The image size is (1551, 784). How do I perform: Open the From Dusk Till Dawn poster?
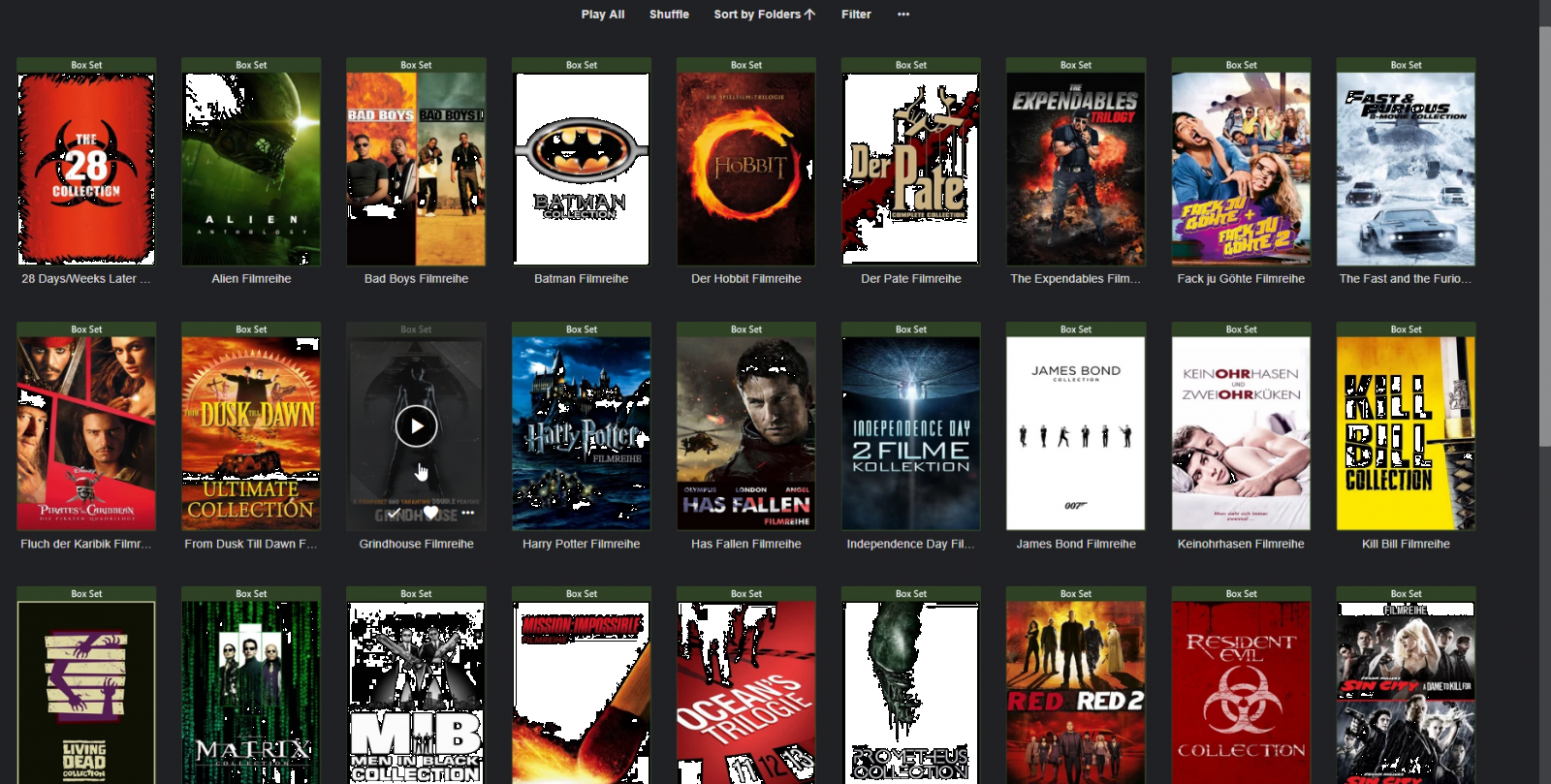(251, 433)
